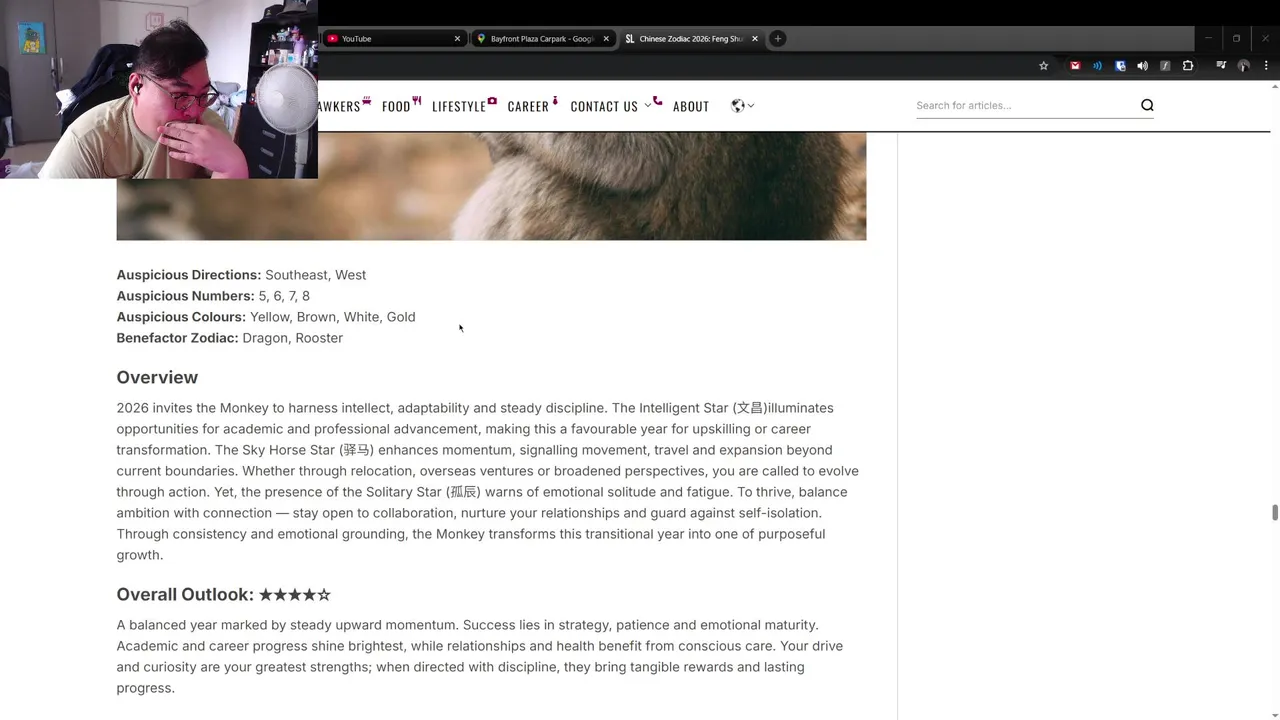This screenshot has width=1280, height=720.
Task: Open the Extensions puzzle-piece menu
Action: click(1188, 66)
